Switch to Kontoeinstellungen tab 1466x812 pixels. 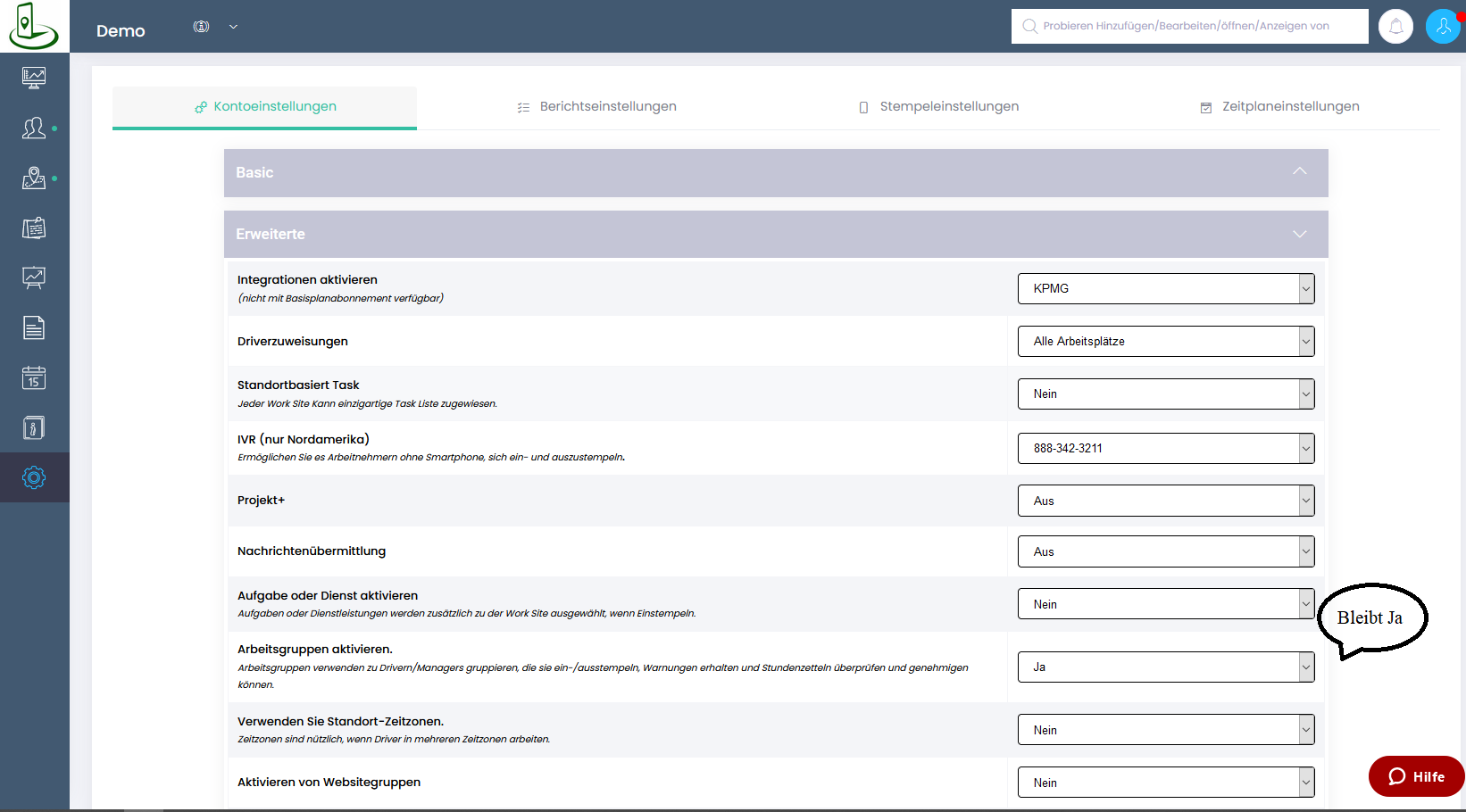264,107
